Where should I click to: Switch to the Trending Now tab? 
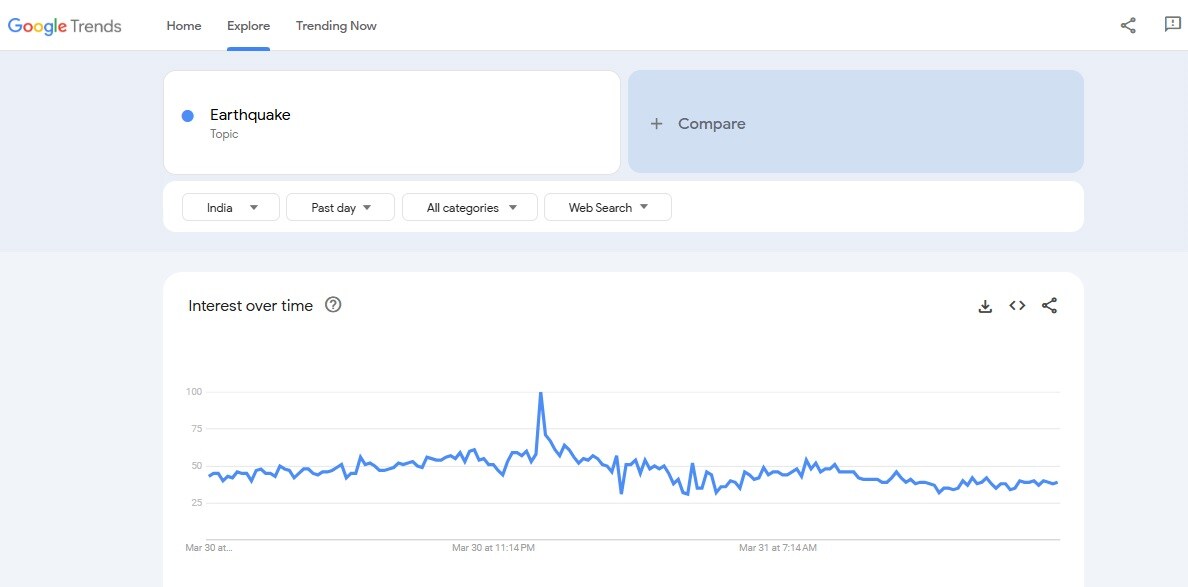coord(336,26)
